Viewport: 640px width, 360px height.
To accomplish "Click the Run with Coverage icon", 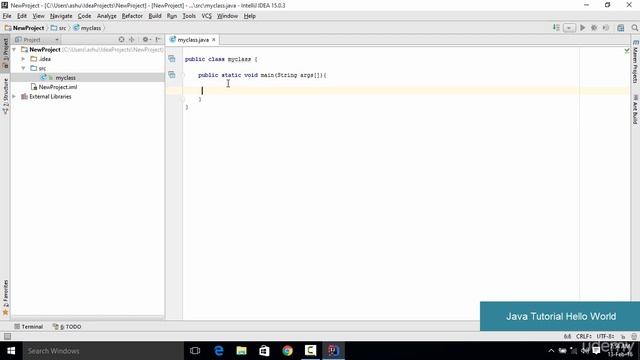I will pyautogui.click(x=606, y=28).
